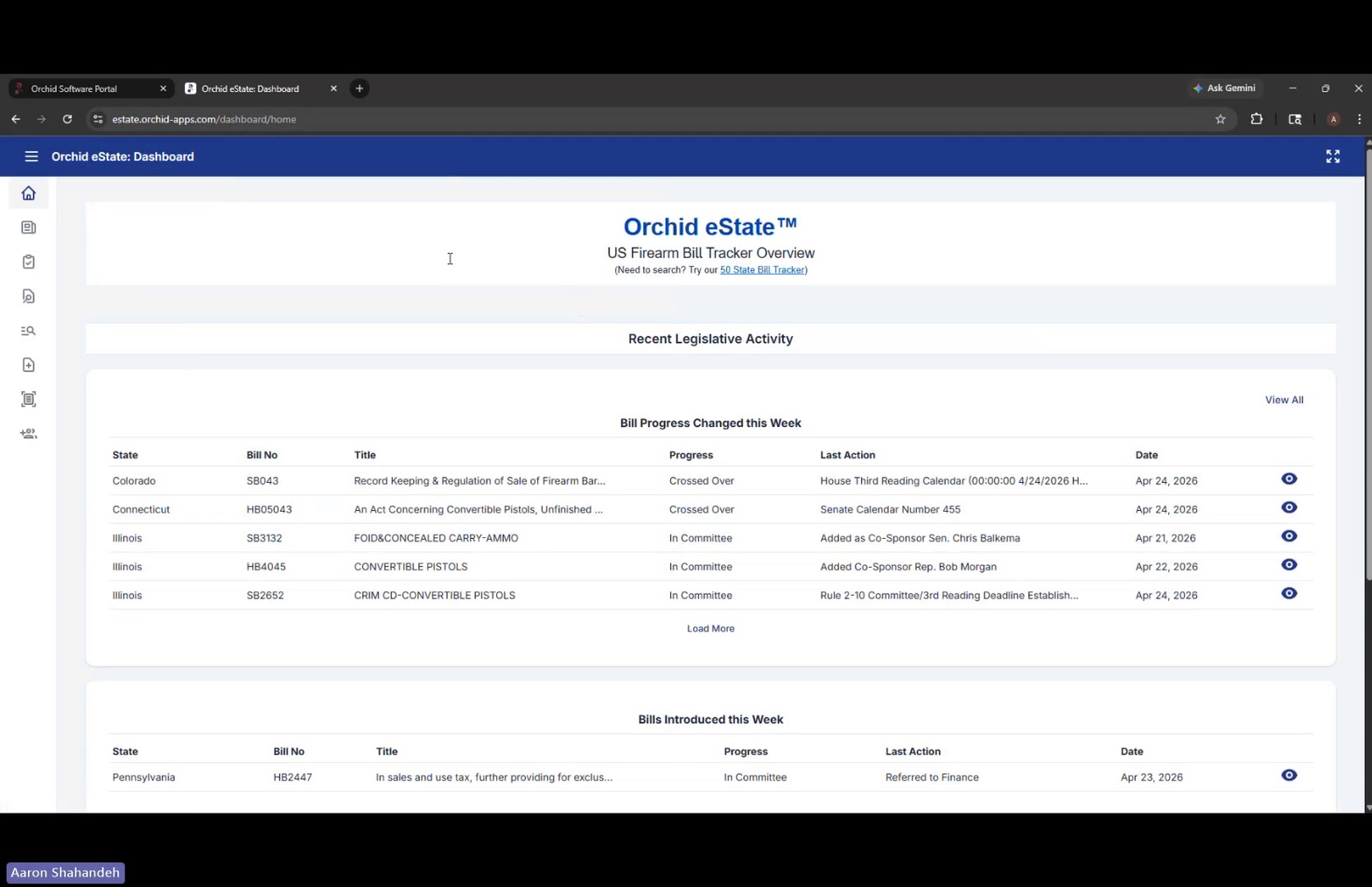The image size is (1372, 887).
Task: View details for Illinois bill SB3132
Action: (x=1289, y=537)
